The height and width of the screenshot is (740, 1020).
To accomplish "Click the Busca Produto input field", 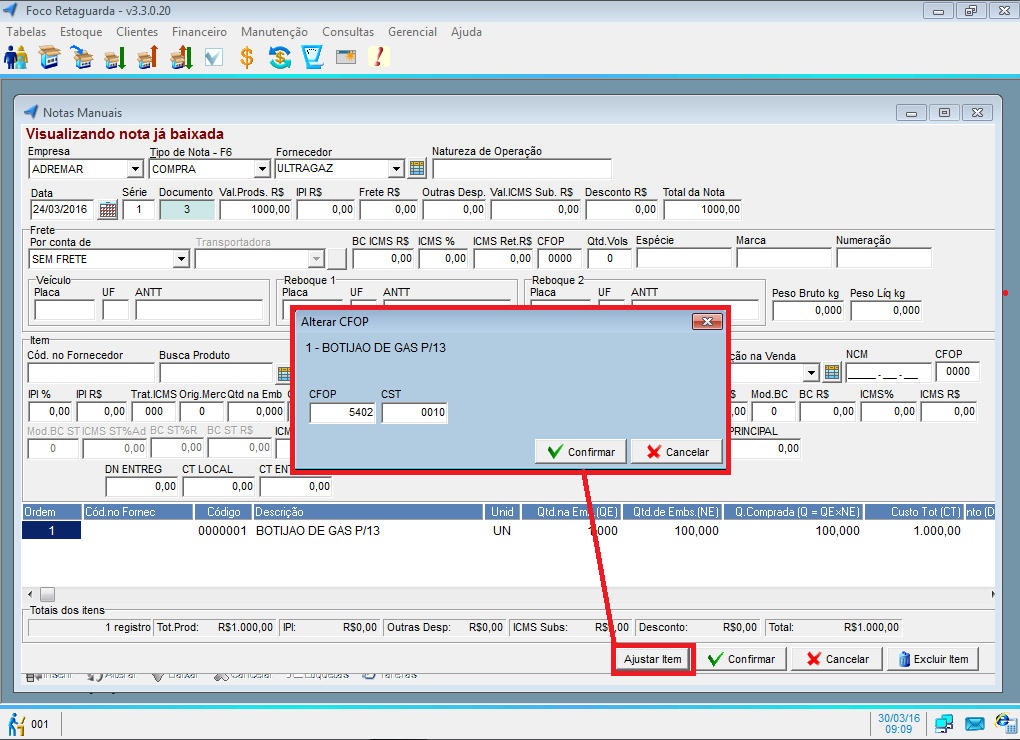I will click(216, 373).
